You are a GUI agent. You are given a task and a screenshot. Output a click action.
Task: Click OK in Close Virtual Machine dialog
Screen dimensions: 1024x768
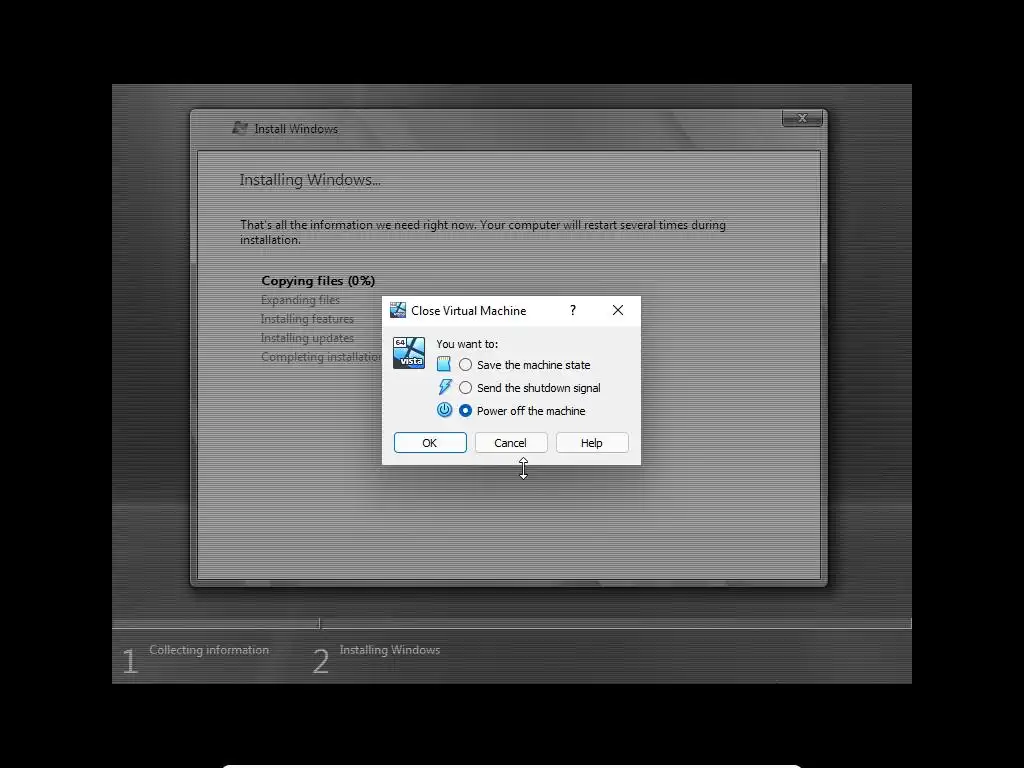430,443
